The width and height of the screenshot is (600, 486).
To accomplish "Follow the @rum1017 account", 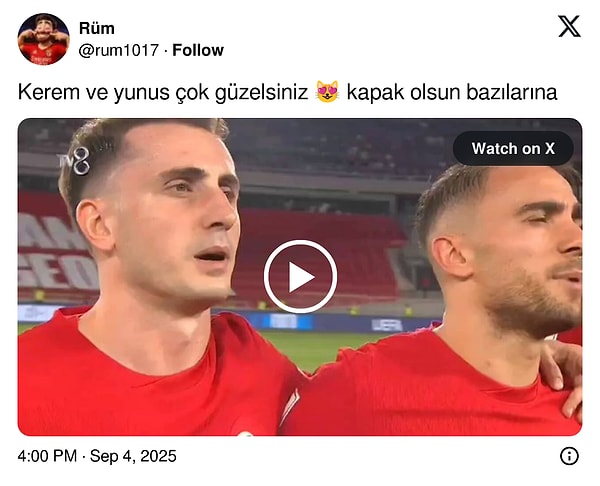I will click(198, 50).
